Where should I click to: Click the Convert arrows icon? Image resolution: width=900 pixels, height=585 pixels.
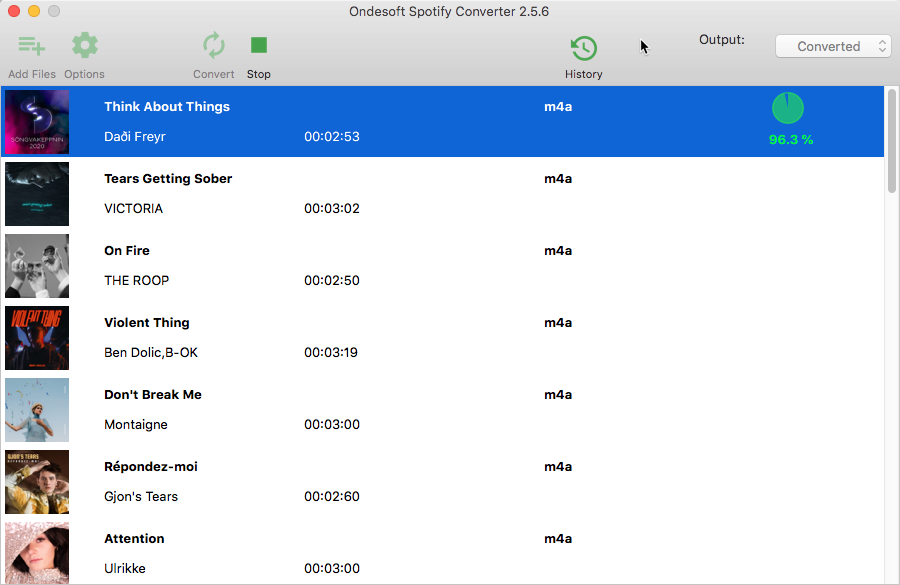point(214,45)
